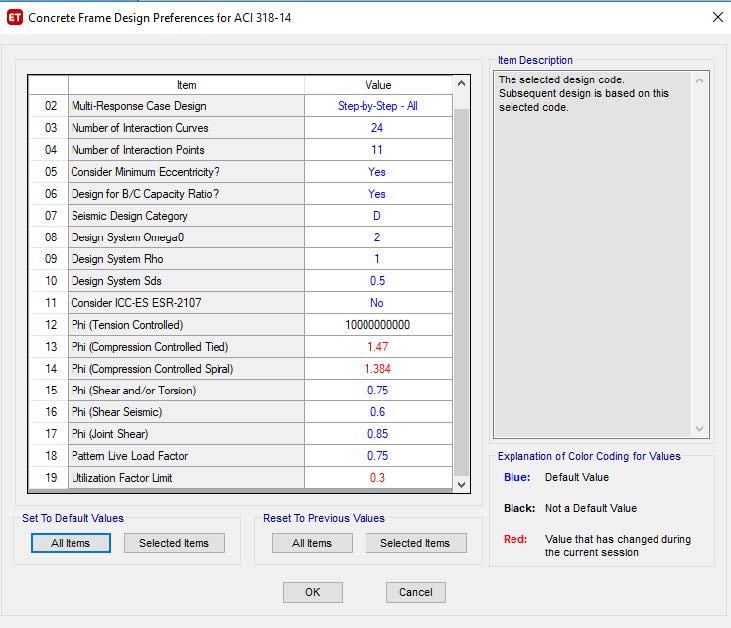Select the Consider ICC-ES ESR-2107 label
731x628 pixels.
click(x=186, y=303)
